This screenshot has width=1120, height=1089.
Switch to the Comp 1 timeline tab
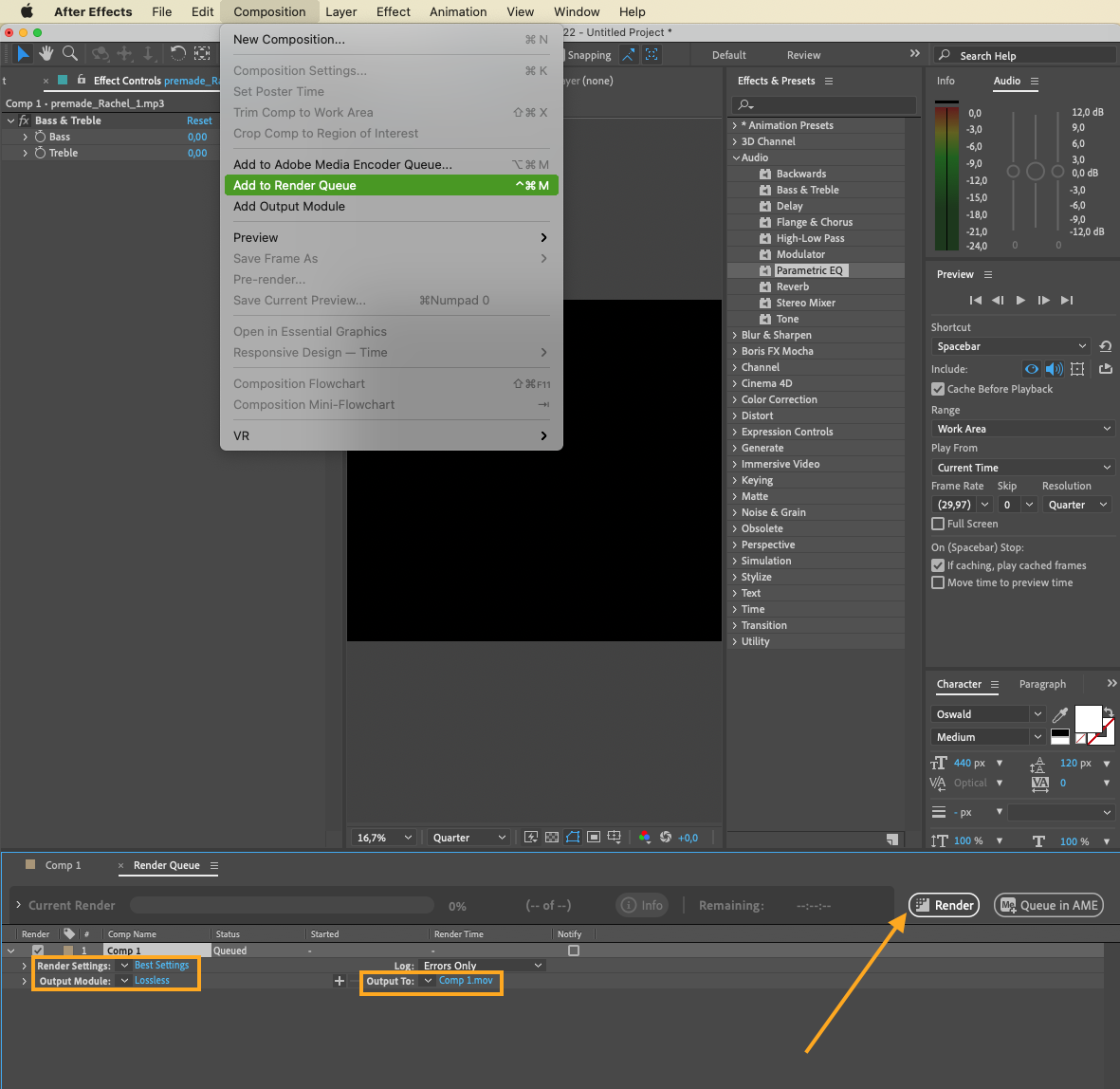tap(63, 865)
